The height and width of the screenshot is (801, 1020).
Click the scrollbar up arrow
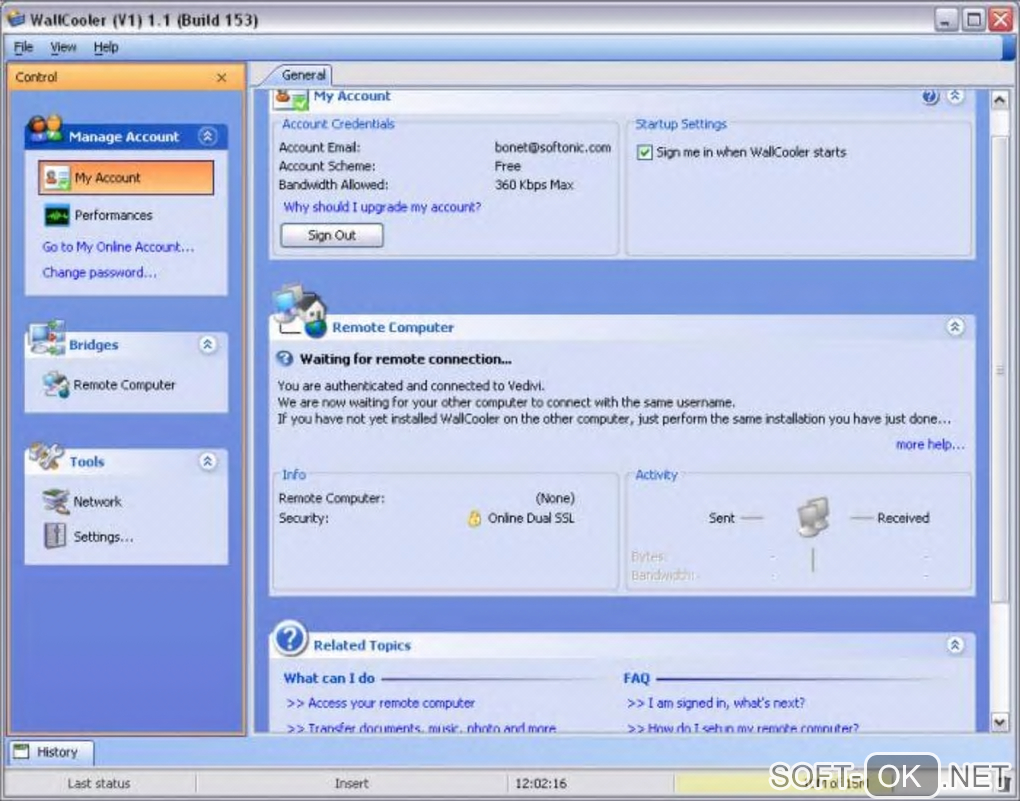point(1000,100)
